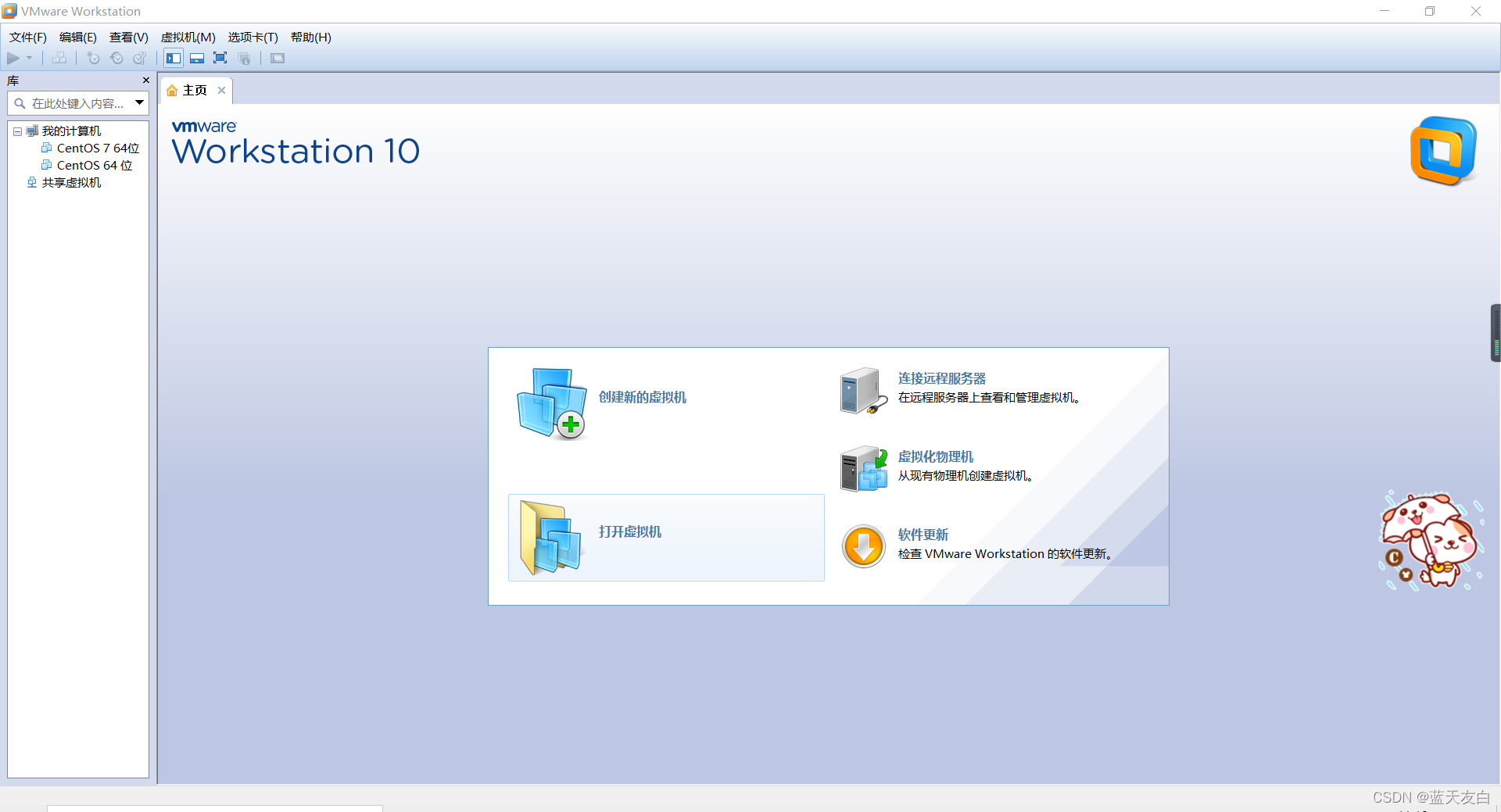Open the snapshot manager toolbar icon
The width and height of the screenshot is (1501, 812).
pos(140,59)
